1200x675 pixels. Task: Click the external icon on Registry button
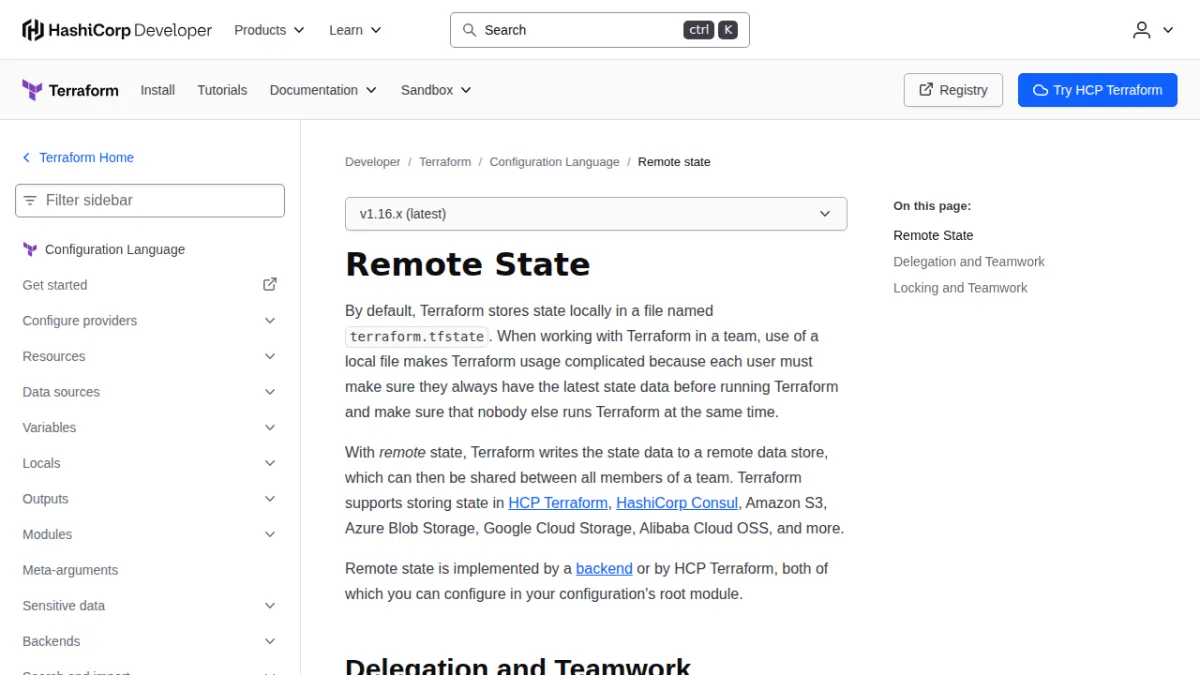924,90
